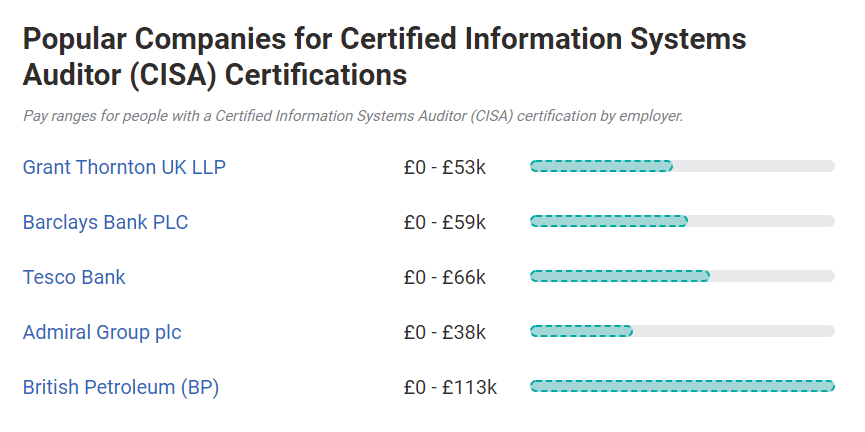The image size is (865, 432).
Task: Click the gray remainder of Grant Thornton's bar
Action: 754,166
